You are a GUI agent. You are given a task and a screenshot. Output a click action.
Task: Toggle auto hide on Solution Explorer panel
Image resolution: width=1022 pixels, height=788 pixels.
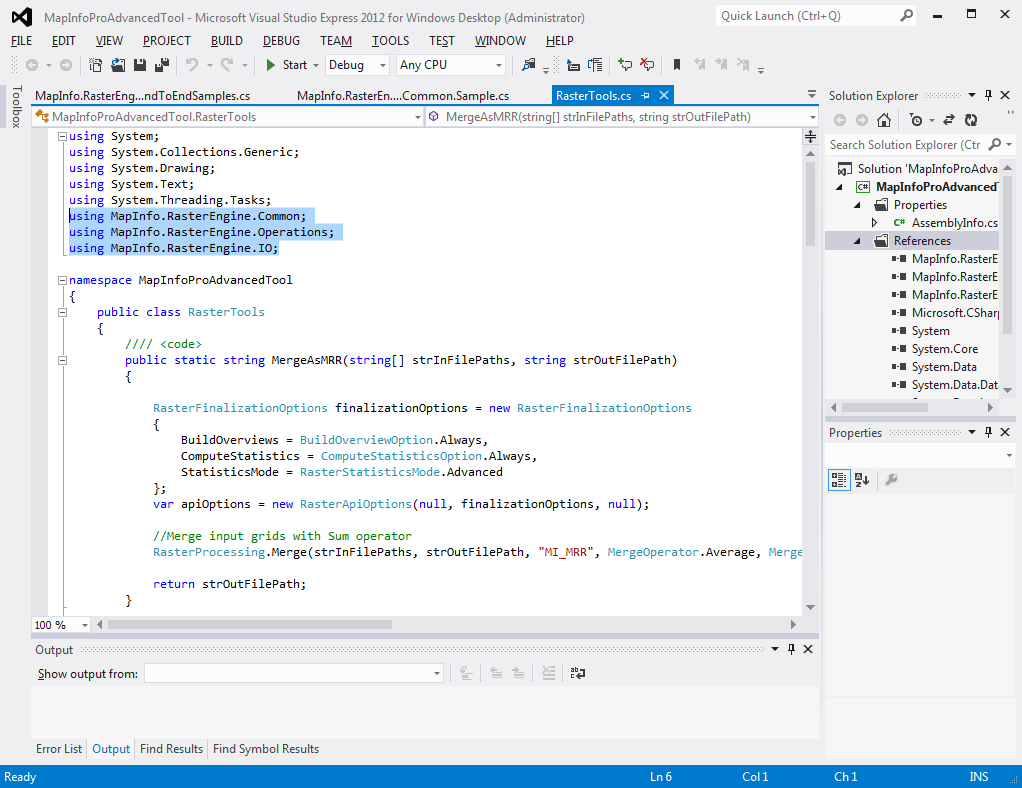[x=989, y=95]
